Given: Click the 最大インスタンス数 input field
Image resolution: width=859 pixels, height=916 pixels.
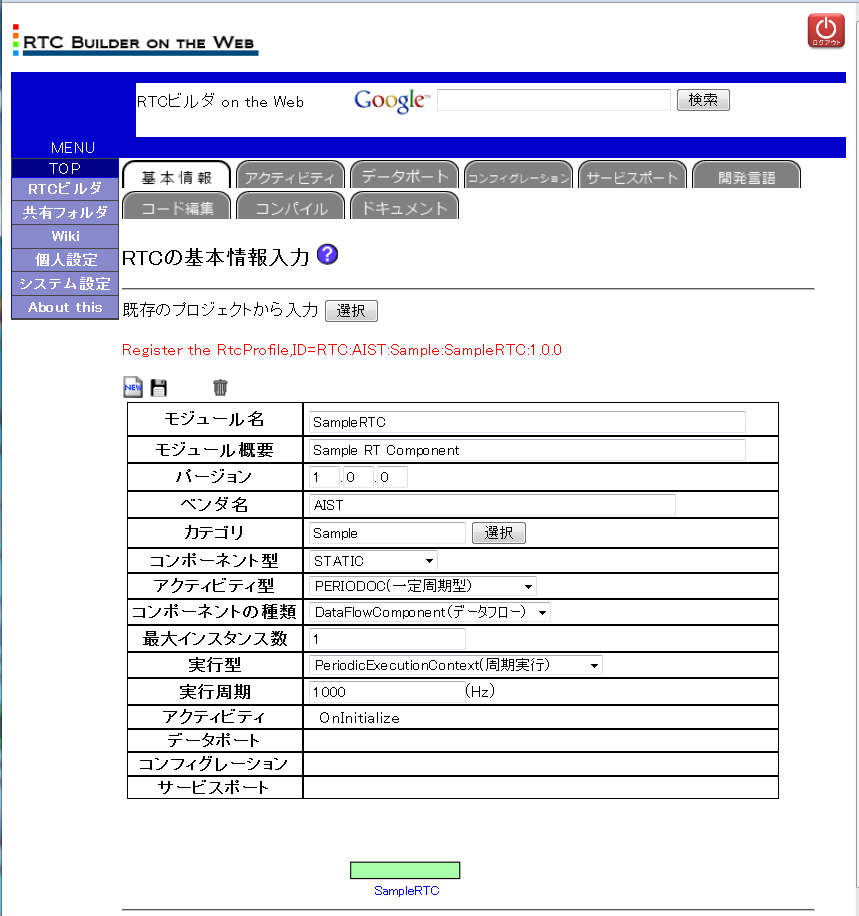Looking at the screenshot, I should [x=387, y=639].
